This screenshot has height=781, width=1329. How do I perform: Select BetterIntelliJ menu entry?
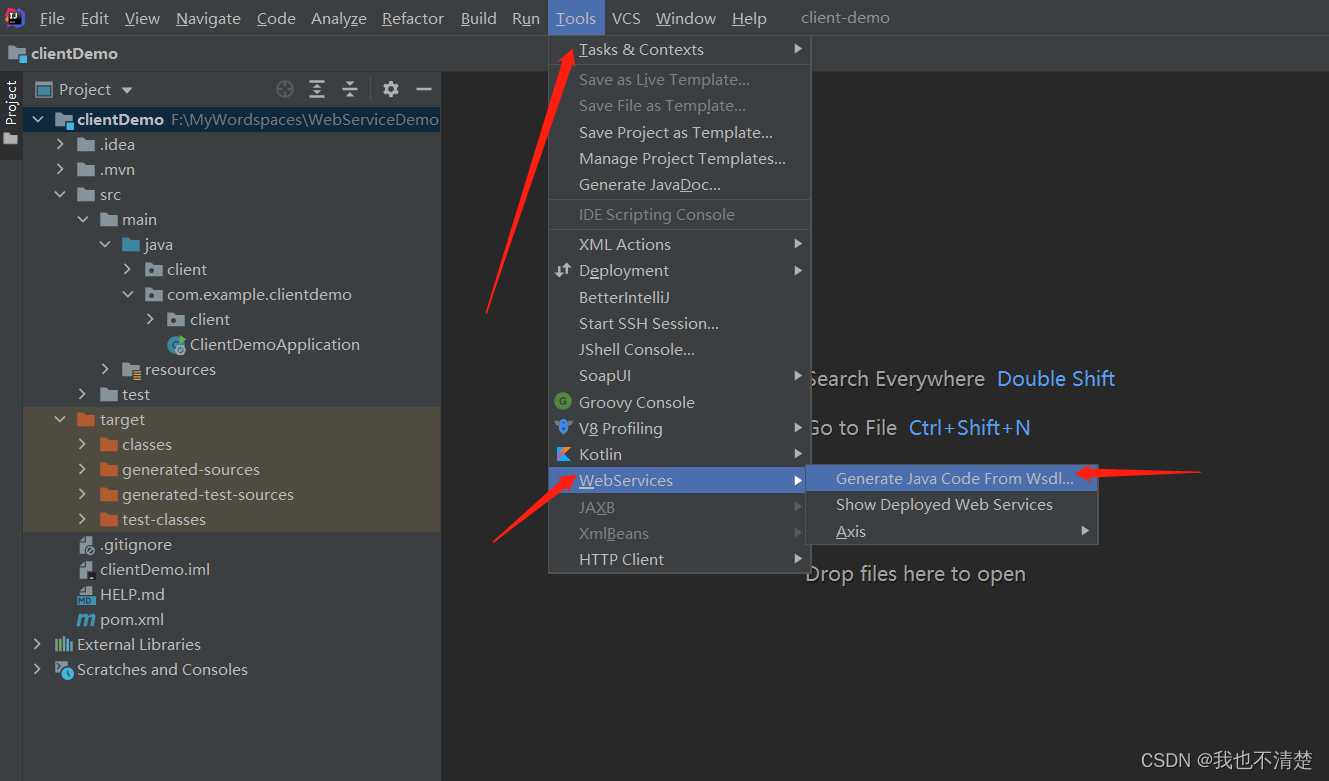click(679, 298)
